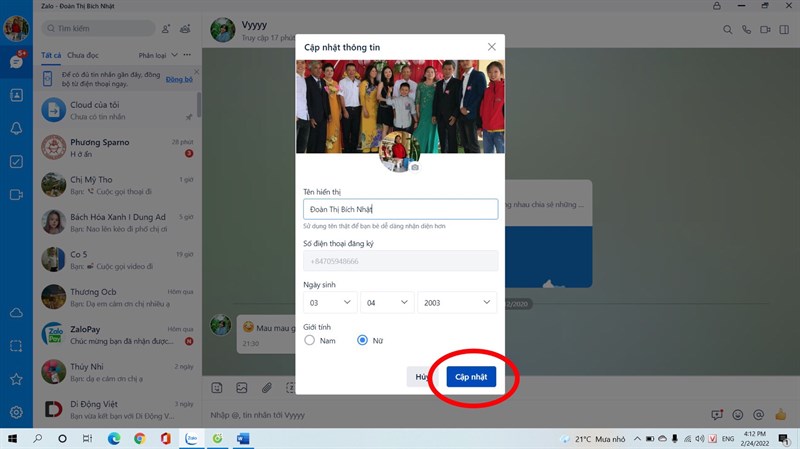
Task: Select the Nữ gender radio button
Action: pos(362,340)
